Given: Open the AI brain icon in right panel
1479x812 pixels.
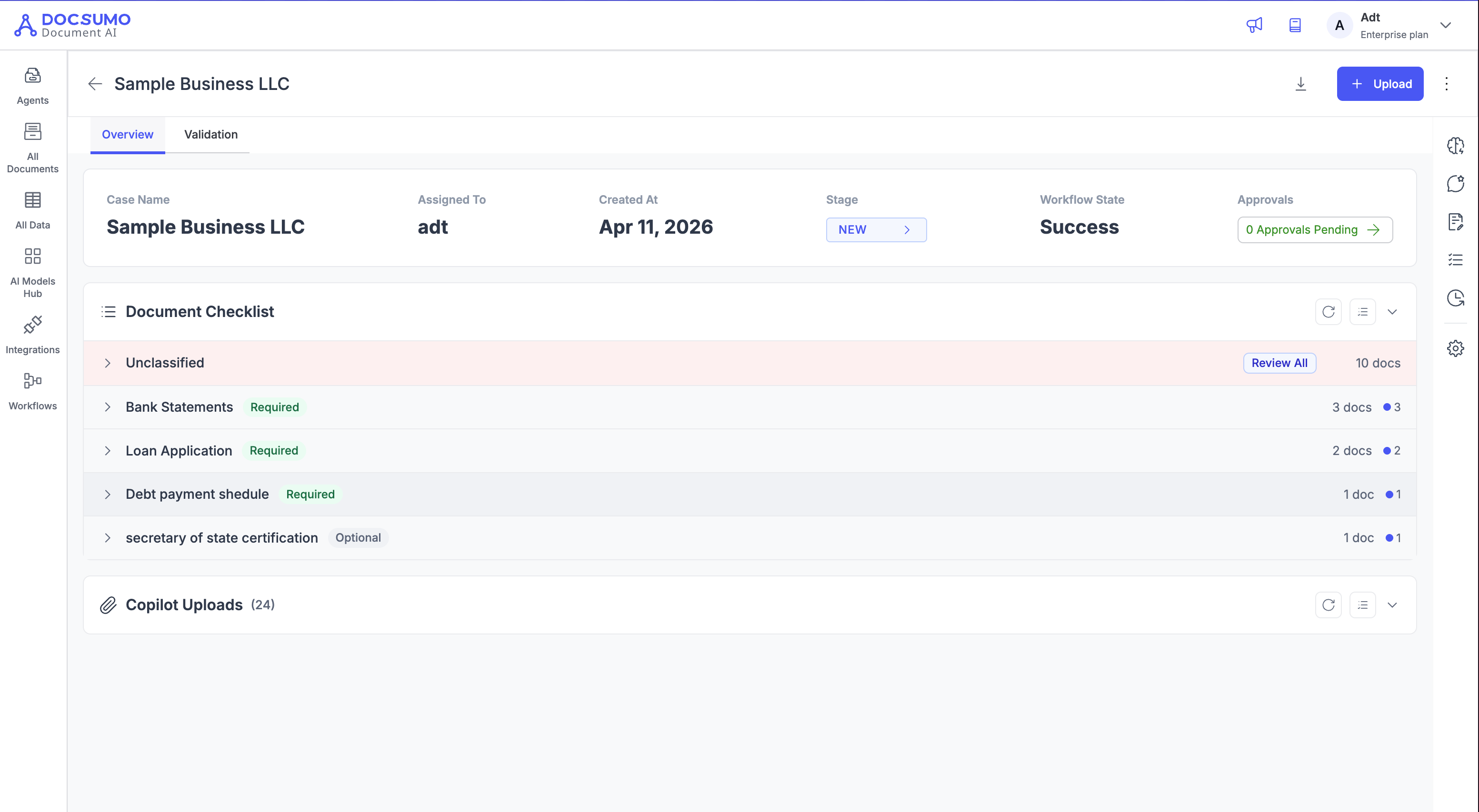Looking at the screenshot, I should [x=1456, y=146].
